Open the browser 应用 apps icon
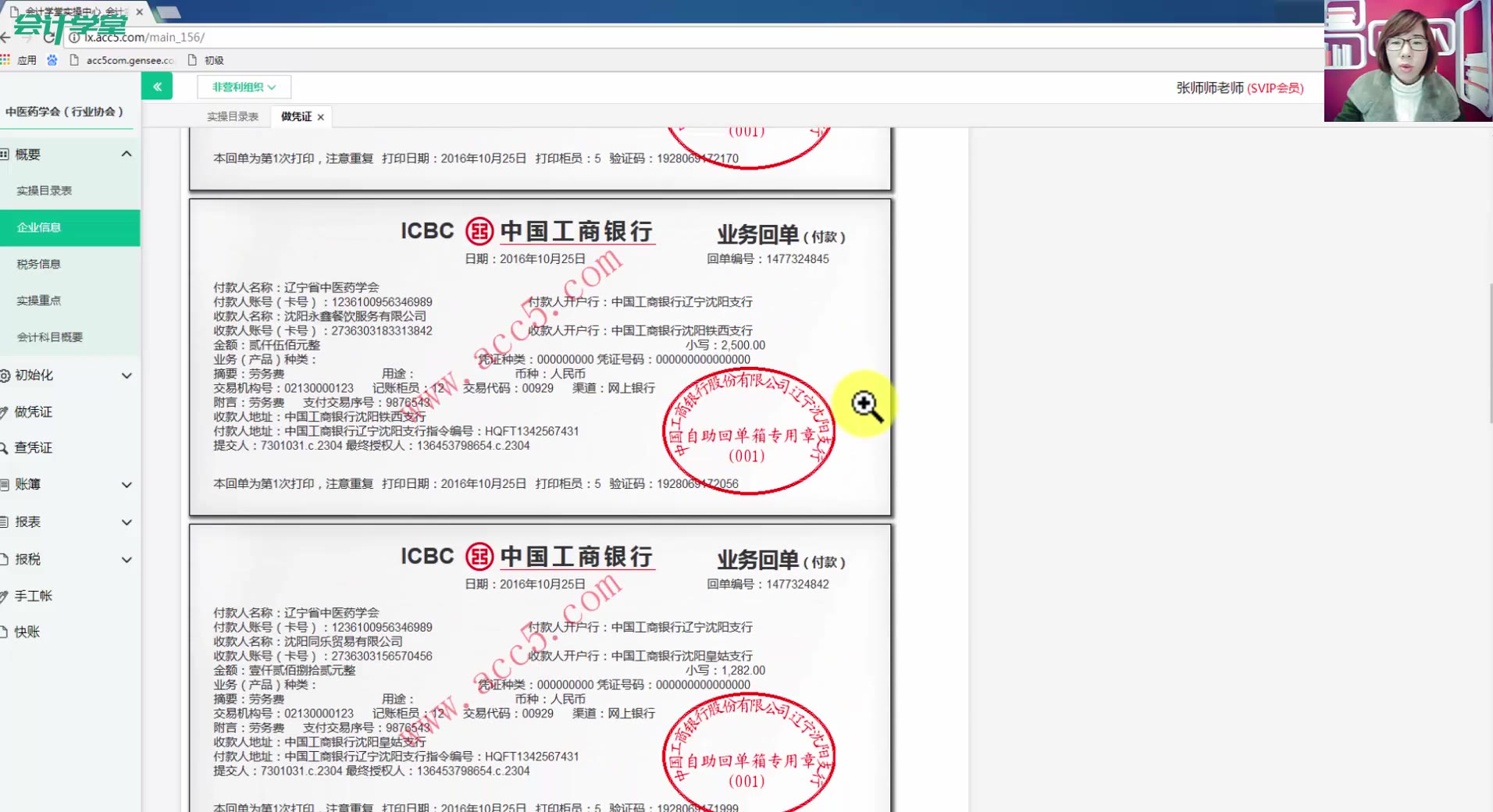This screenshot has width=1493, height=812. [6, 59]
